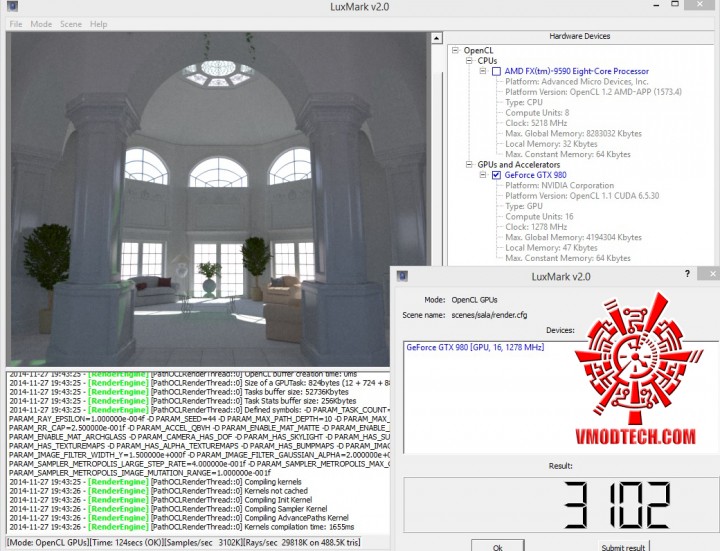Image resolution: width=720 pixels, height=551 pixels.
Task: Collapse the CPUs tree node
Action: [469, 61]
